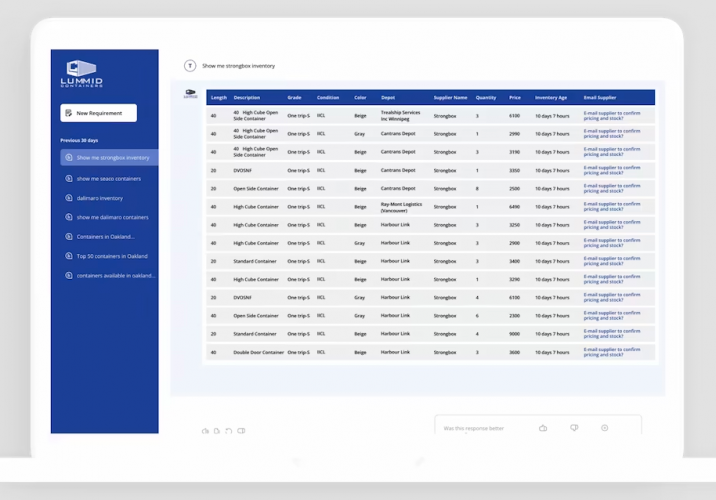Viewport: 716px width, 500px height.
Task: Click the history icon beside 'show me seaco containers'
Action: point(69,179)
